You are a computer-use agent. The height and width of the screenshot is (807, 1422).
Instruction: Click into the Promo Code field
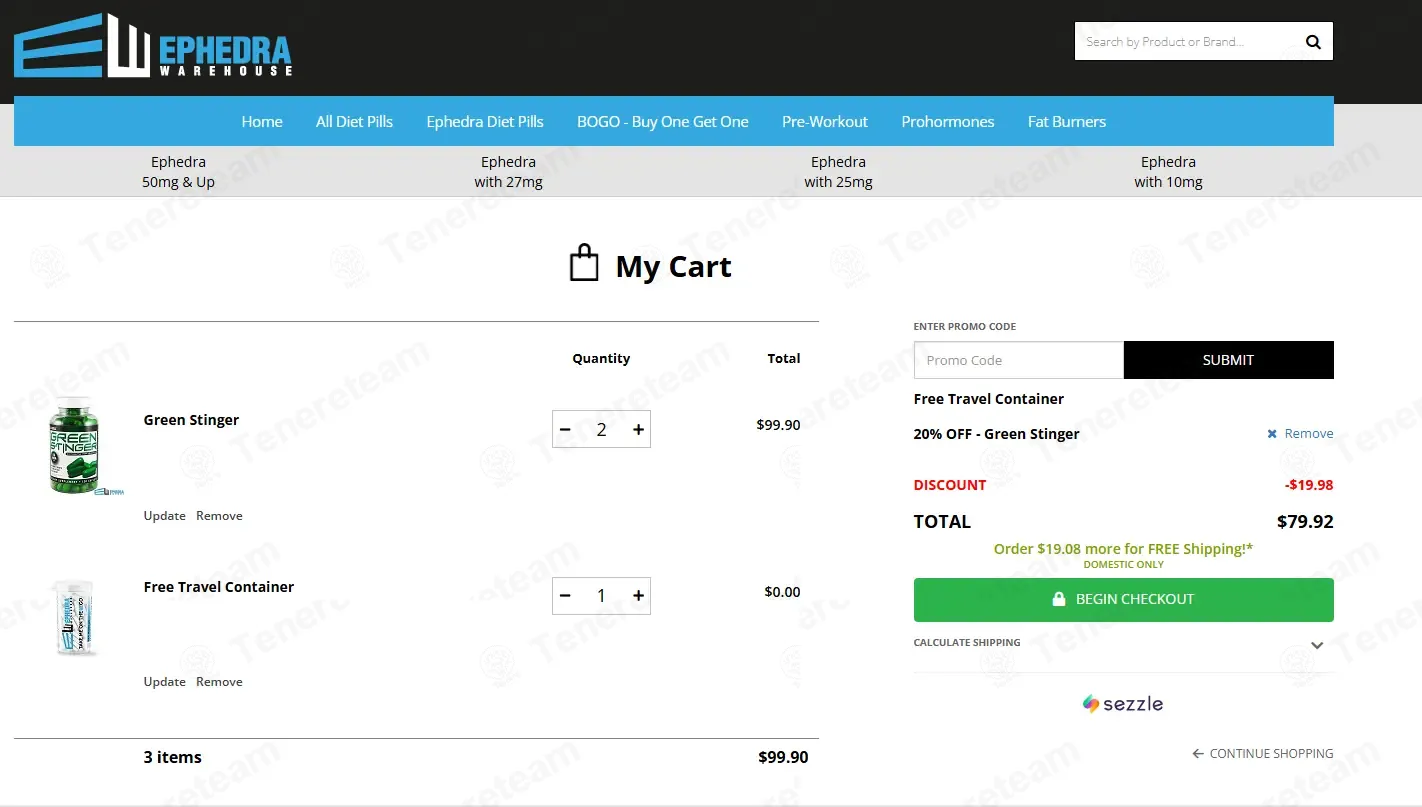[x=1018, y=361]
